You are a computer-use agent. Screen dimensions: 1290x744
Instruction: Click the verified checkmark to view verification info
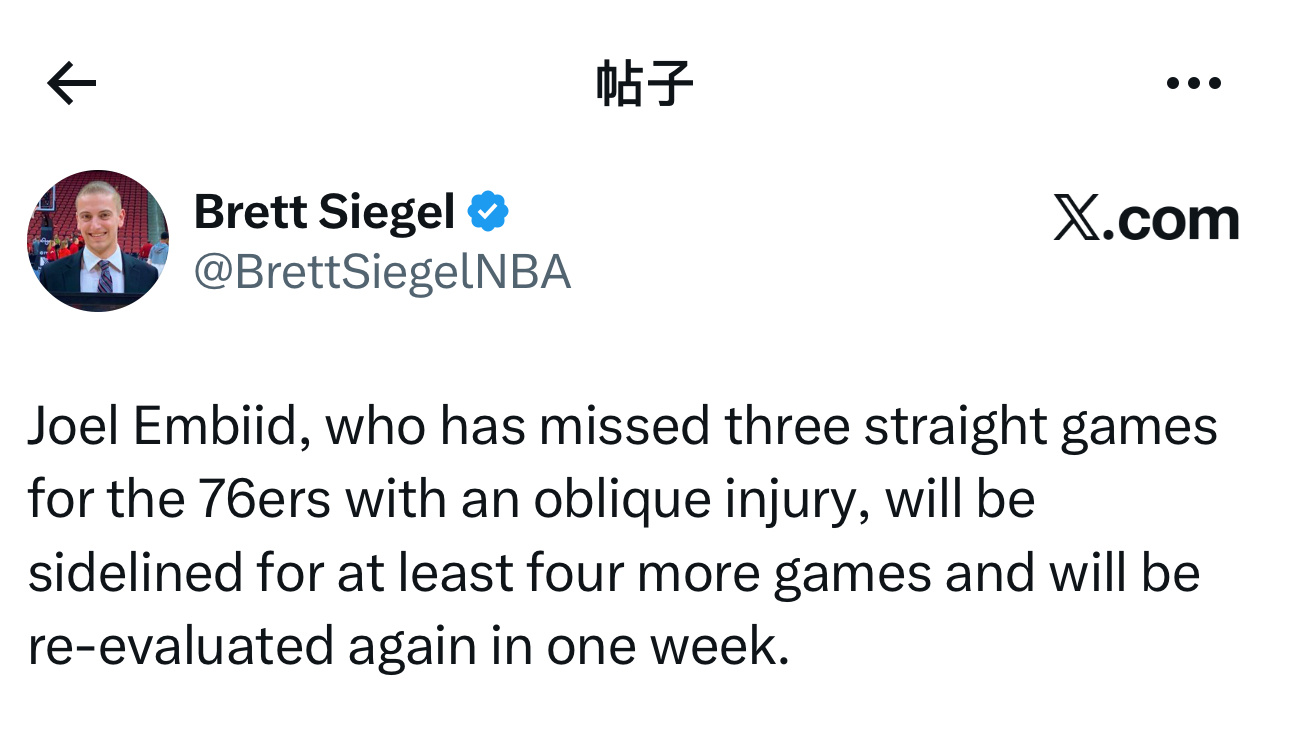point(490,210)
